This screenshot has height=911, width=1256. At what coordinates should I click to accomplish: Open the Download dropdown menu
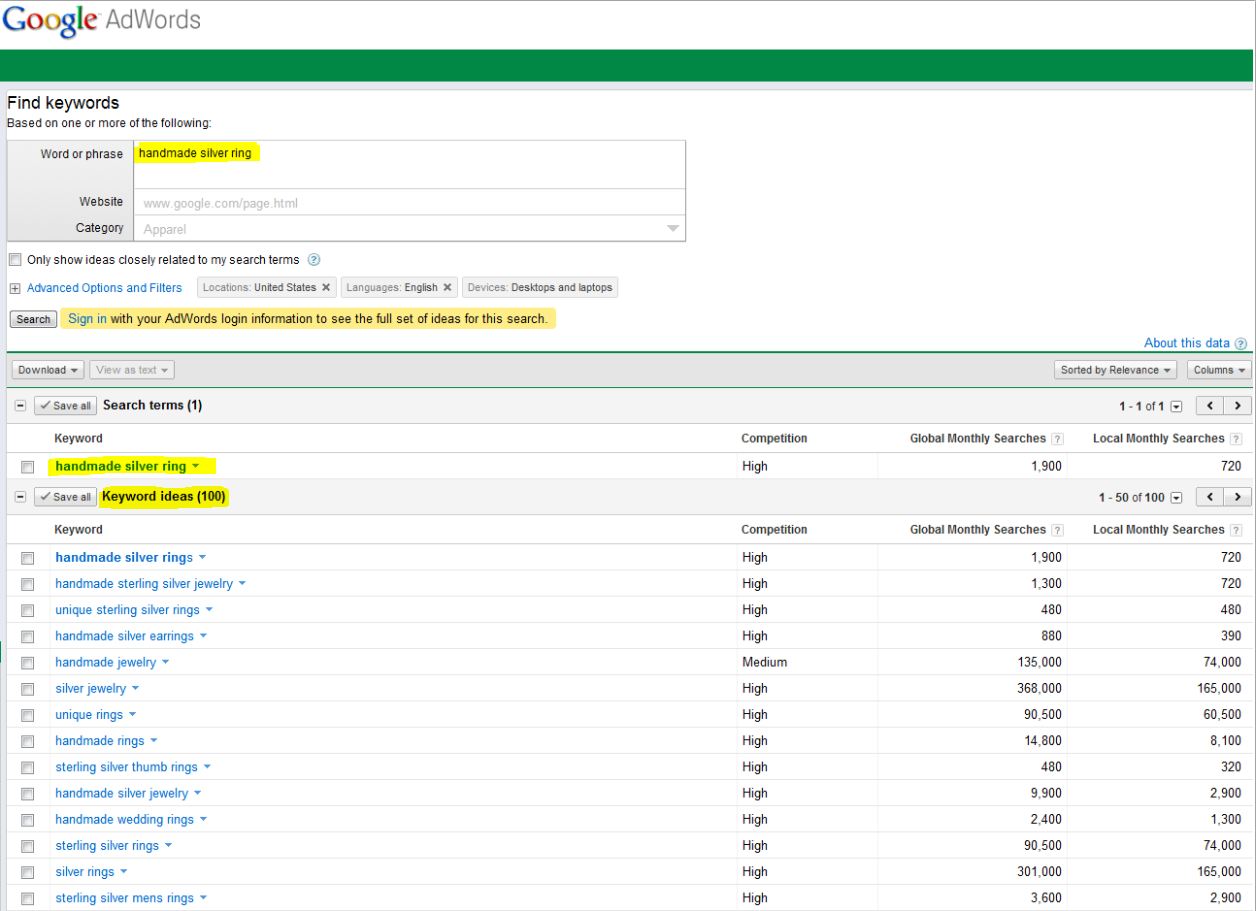pyautogui.click(x=49, y=370)
